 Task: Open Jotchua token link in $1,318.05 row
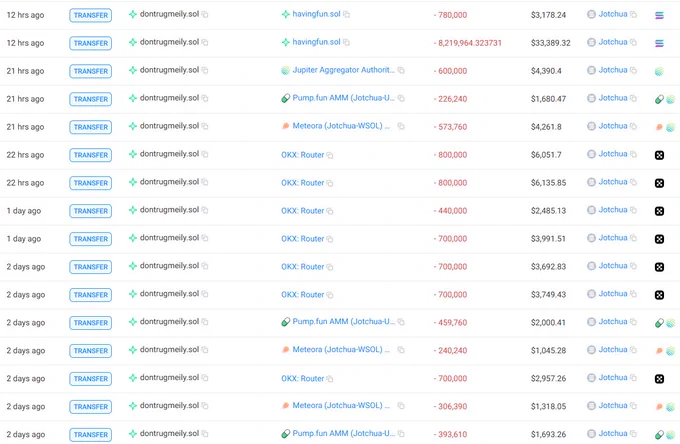coord(613,405)
